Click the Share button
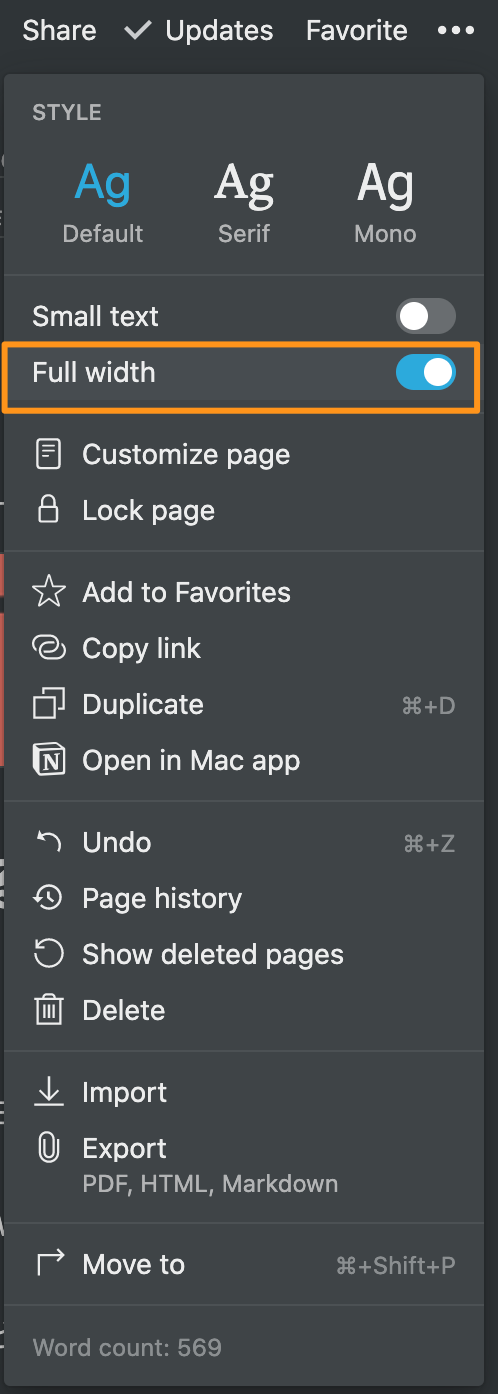Screen dimensions: 498x1394 59,31
